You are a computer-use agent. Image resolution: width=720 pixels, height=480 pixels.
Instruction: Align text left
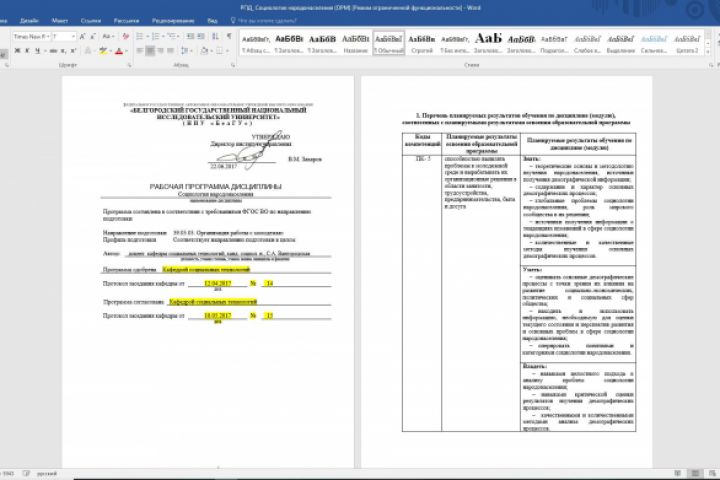coord(140,51)
